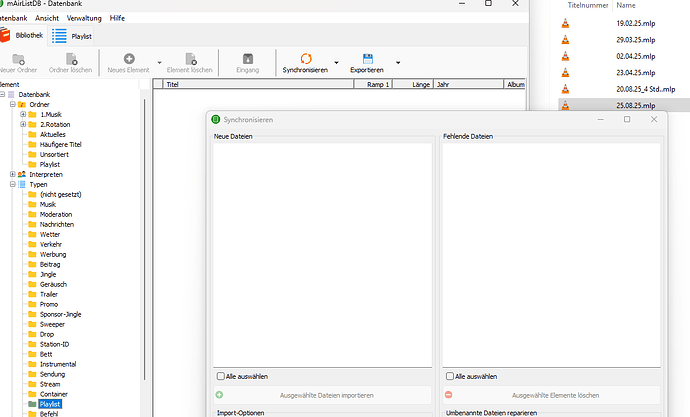Screen dimensions: 690x417
Task: Click Ausgewählte Dateien importieren button
Action: (323, 395)
